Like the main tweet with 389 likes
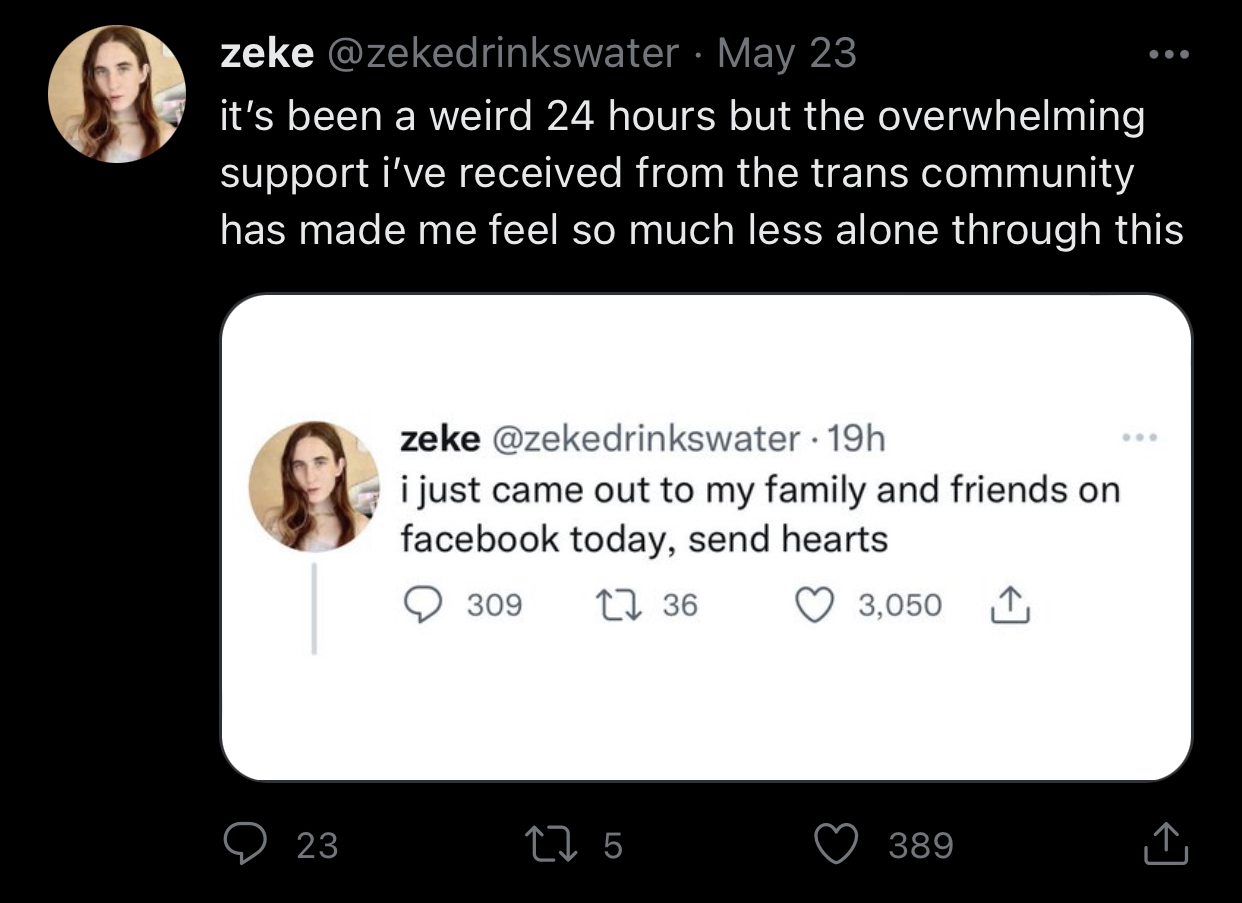The height and width of the screenshot is (903, 1242). point(840,845)
